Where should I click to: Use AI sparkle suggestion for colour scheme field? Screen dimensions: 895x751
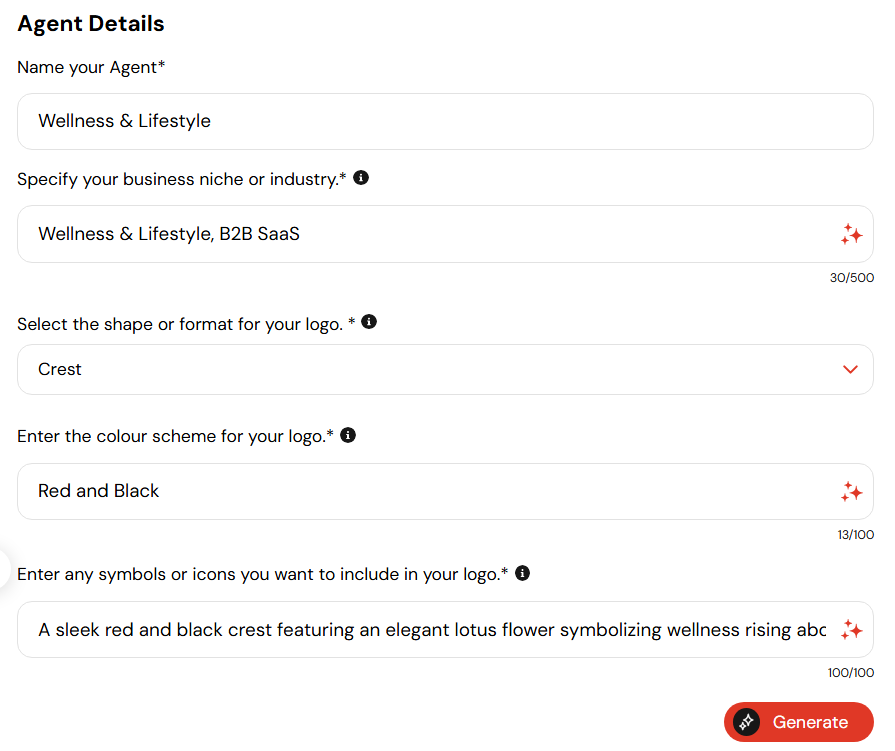[x=851, y=491]
